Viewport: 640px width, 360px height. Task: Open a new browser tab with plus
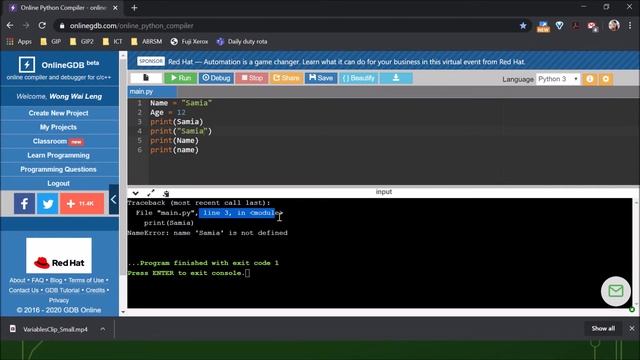coord(134,8)
